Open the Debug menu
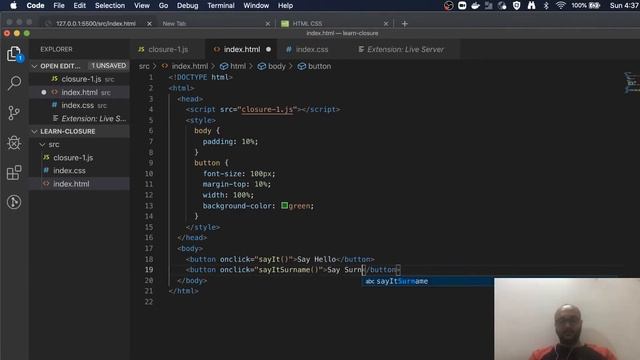Screen dimensions: 640x360 [187, 6]
